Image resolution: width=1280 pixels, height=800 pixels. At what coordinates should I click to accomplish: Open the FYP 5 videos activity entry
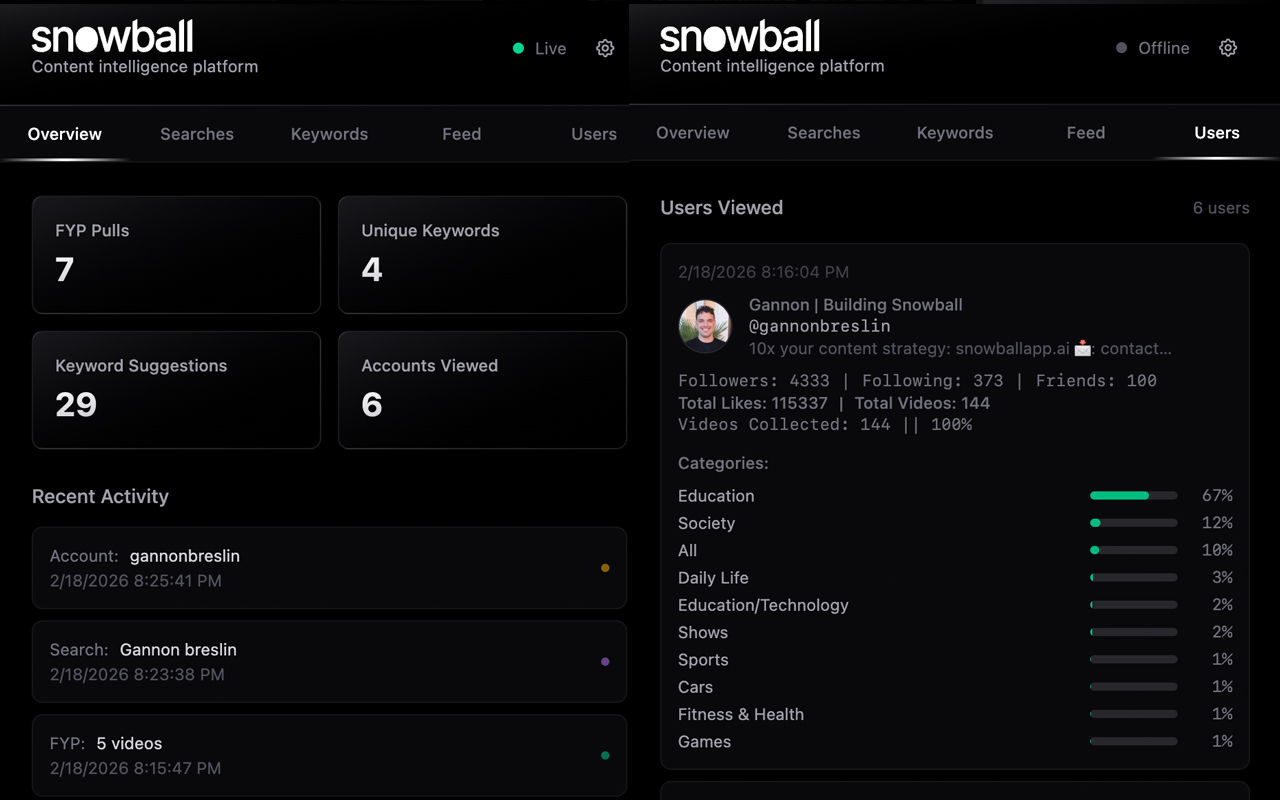pos(329,755)
